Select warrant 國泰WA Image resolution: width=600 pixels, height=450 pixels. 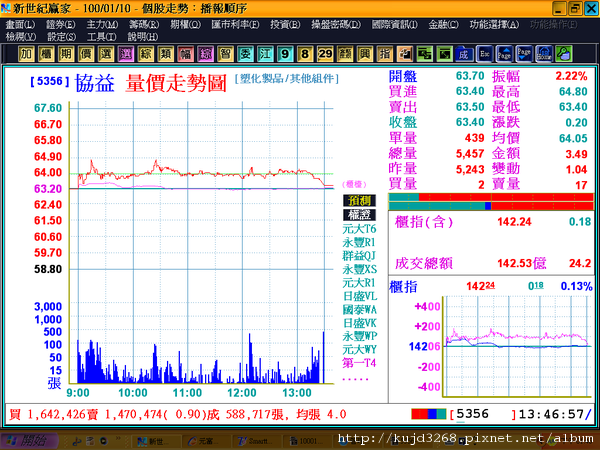click(x=359, y=309)
